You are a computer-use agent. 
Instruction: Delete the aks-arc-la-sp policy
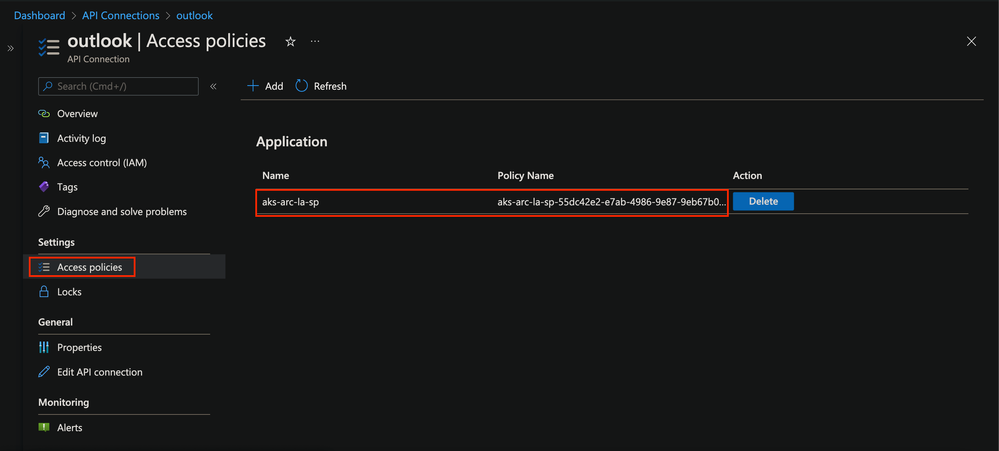pos(763,201)
